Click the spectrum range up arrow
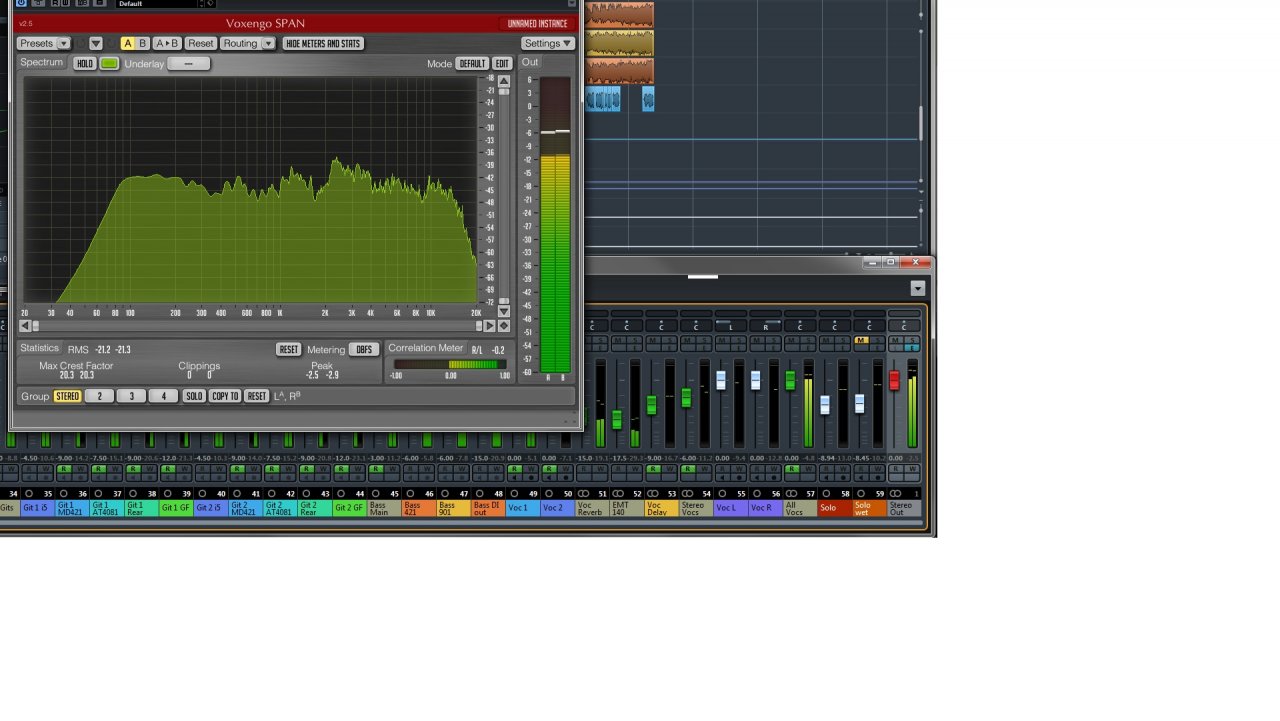Image resolution: width=1280 pixels, height=721 pixels. coord(504,81)
